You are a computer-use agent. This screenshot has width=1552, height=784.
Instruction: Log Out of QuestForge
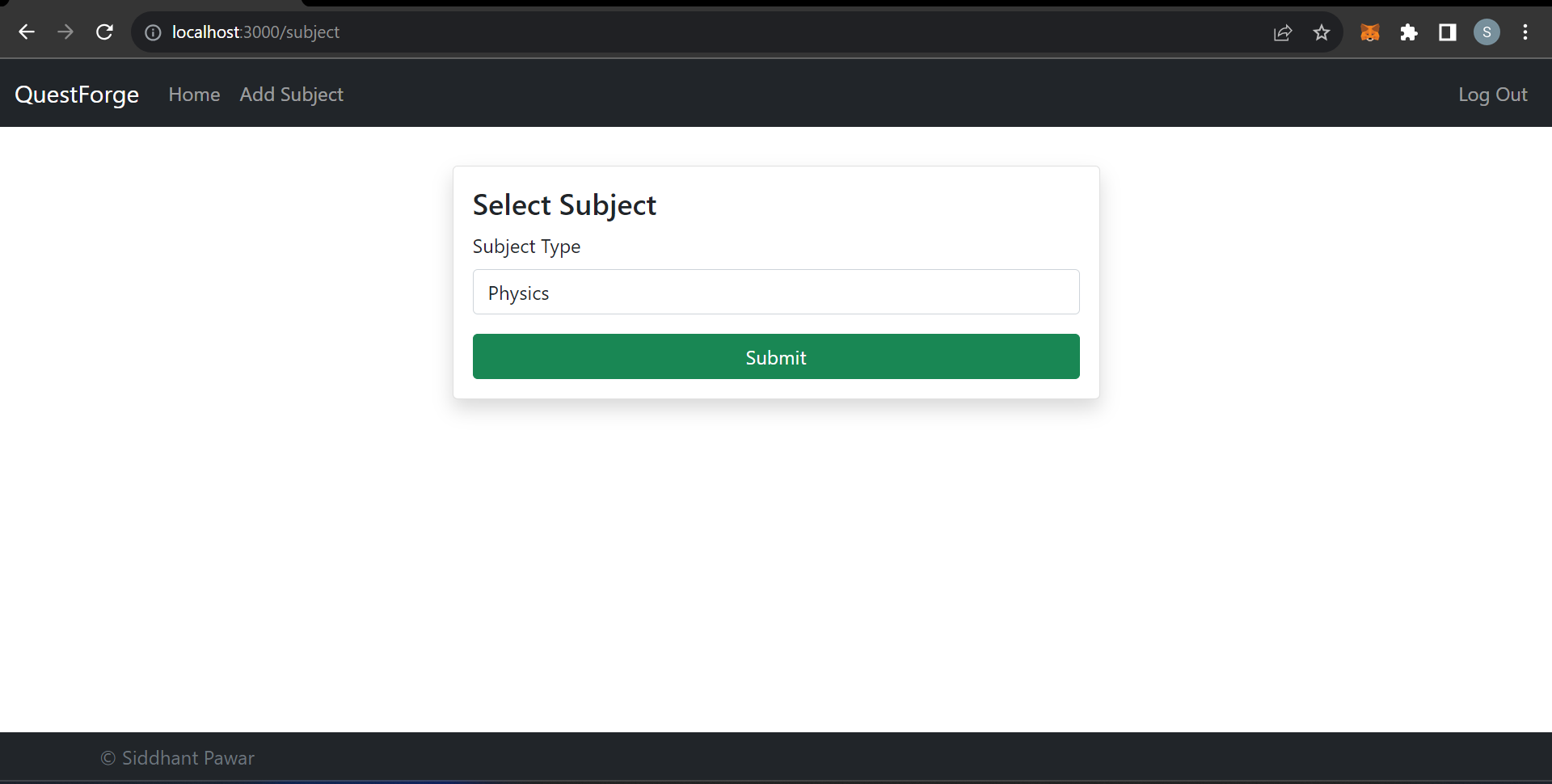click(1492, 95)
